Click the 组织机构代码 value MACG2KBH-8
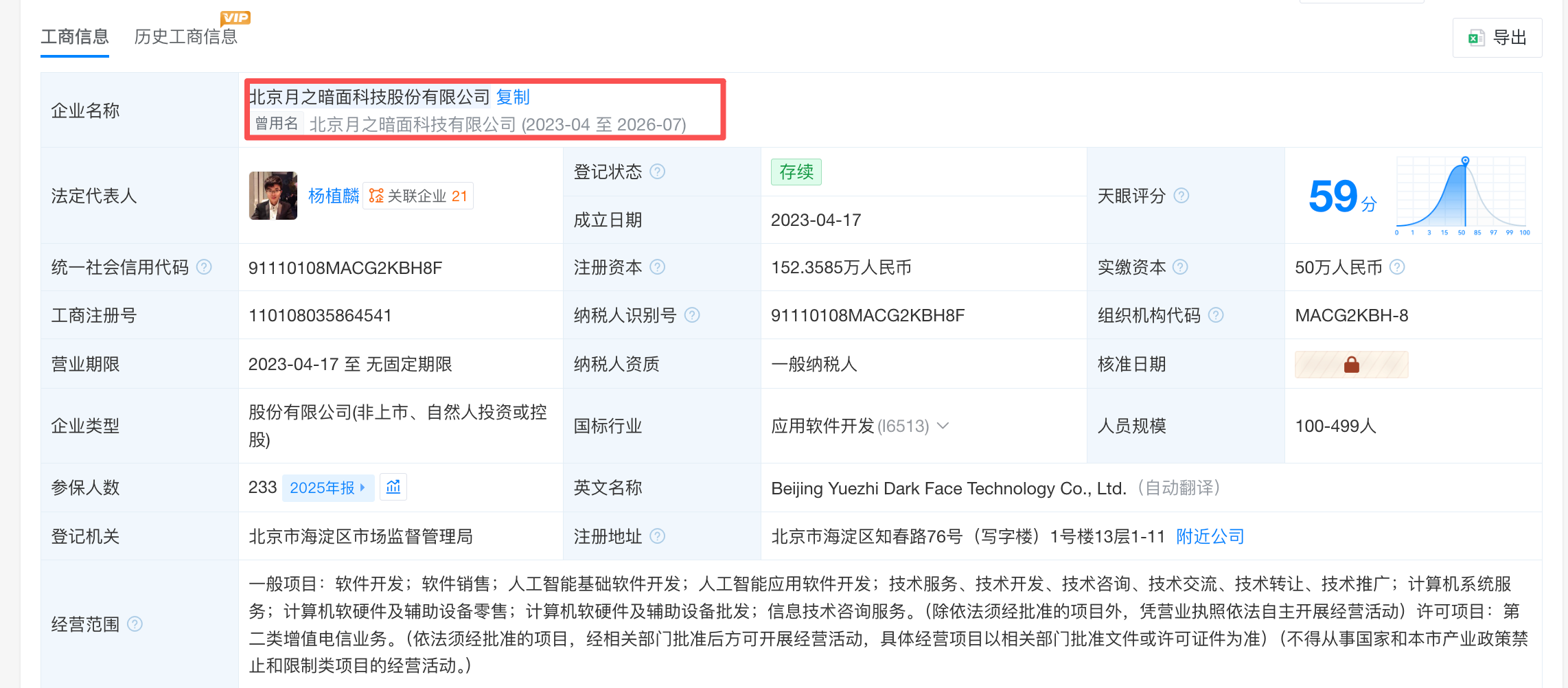 [1352, 316]
